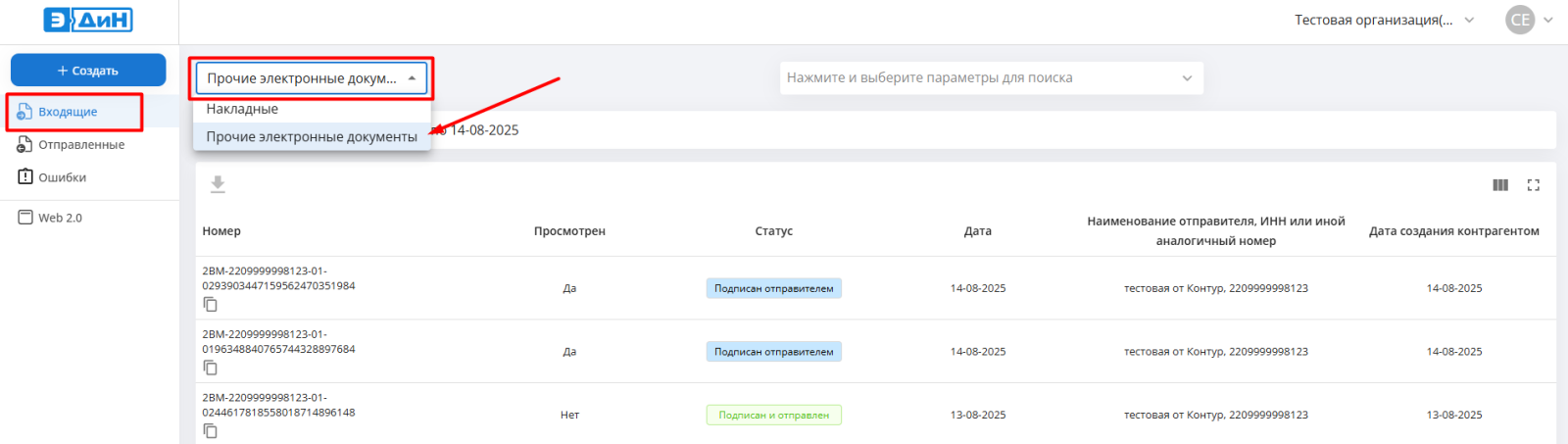Switch to Web 2.0
1568x444 pixels.
[x=60, y=218]
